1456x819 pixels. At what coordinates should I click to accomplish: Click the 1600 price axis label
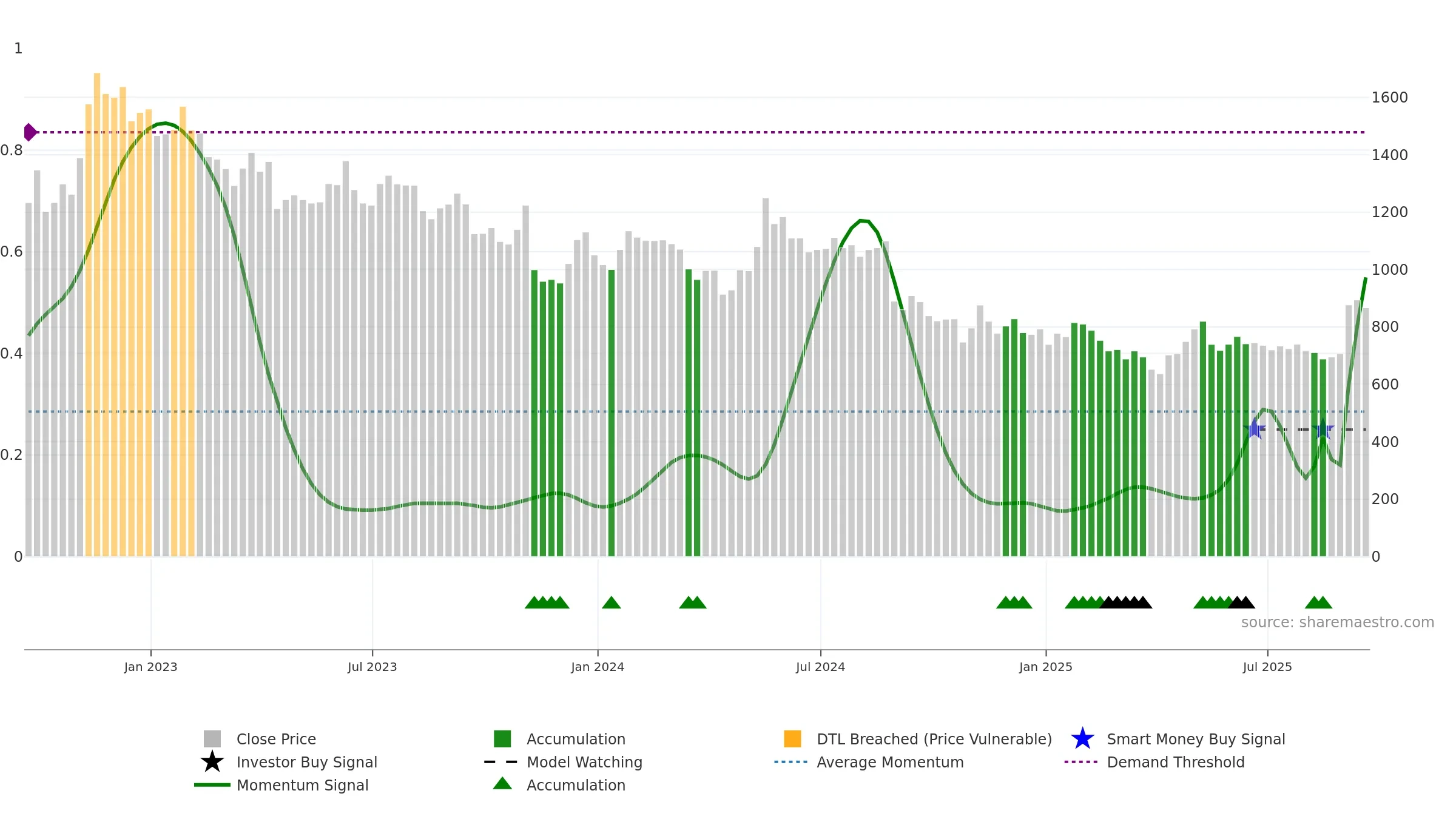click(1389, 98)
